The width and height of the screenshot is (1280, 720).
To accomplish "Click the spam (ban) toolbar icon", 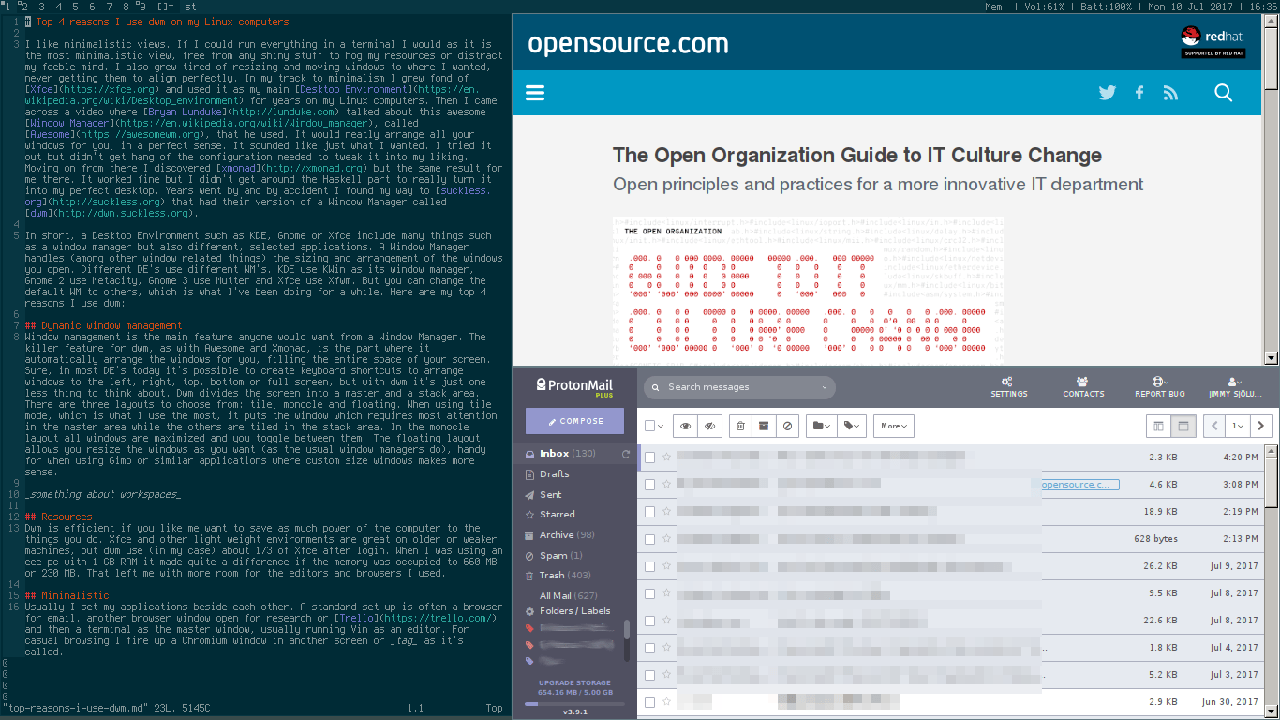I will click(x=788, y=426).
